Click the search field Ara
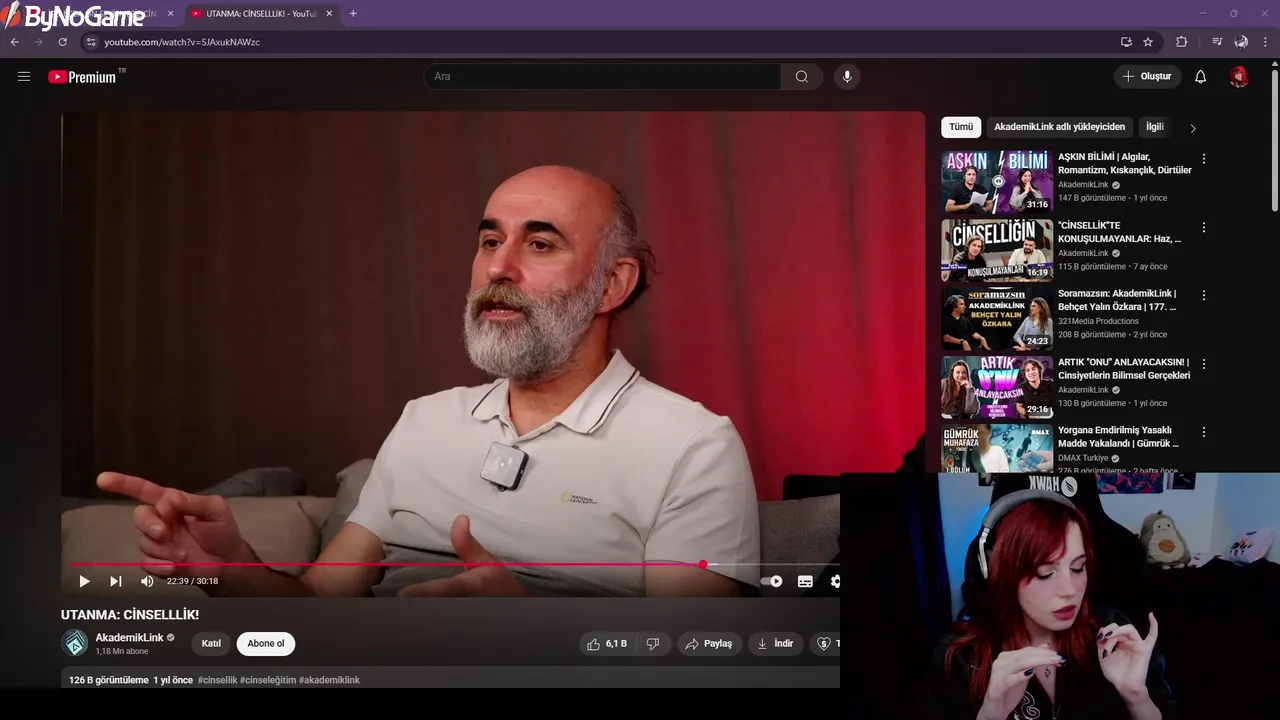 603,77
